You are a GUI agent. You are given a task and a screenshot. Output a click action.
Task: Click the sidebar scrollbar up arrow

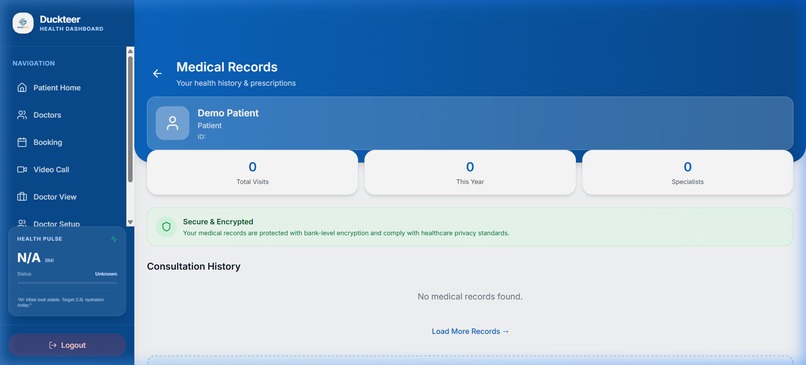point(130,51)
